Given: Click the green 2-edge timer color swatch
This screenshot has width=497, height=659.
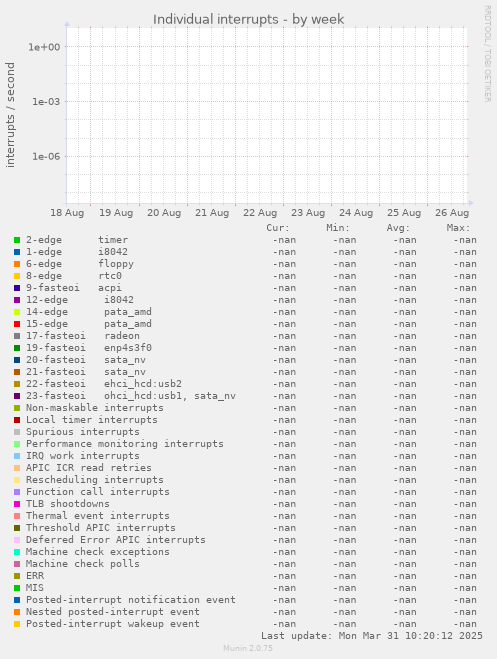Looking at the screenshot, I should 17,240.
